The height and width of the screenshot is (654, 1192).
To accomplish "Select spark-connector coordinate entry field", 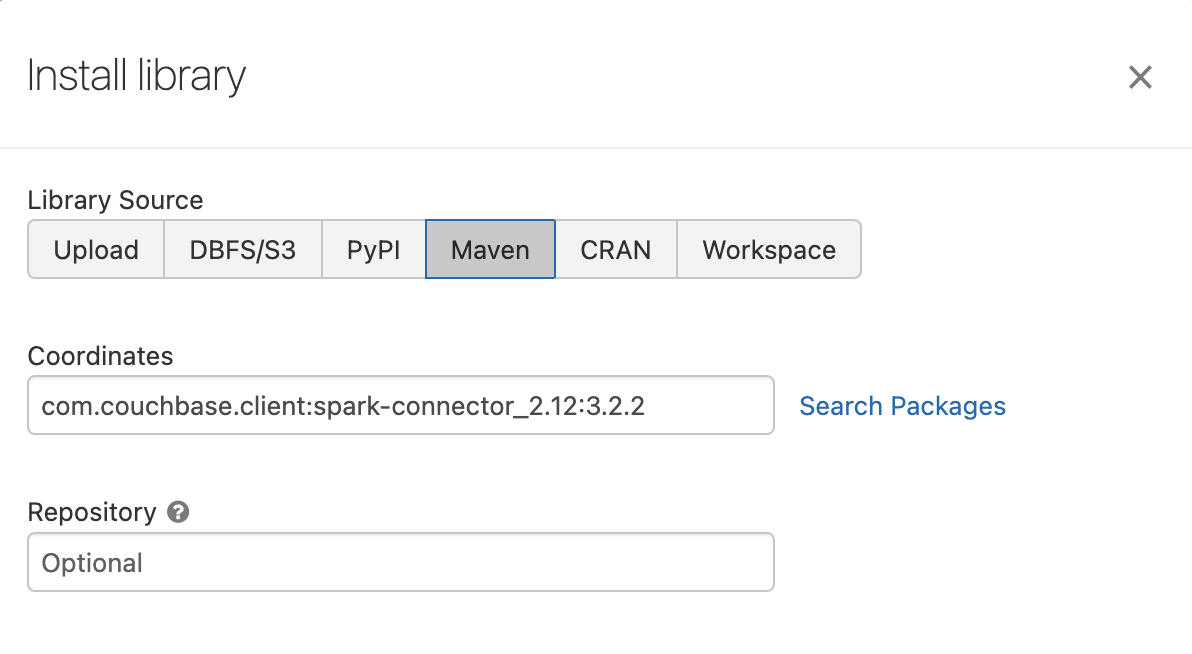I will click(x=400, y=405).
